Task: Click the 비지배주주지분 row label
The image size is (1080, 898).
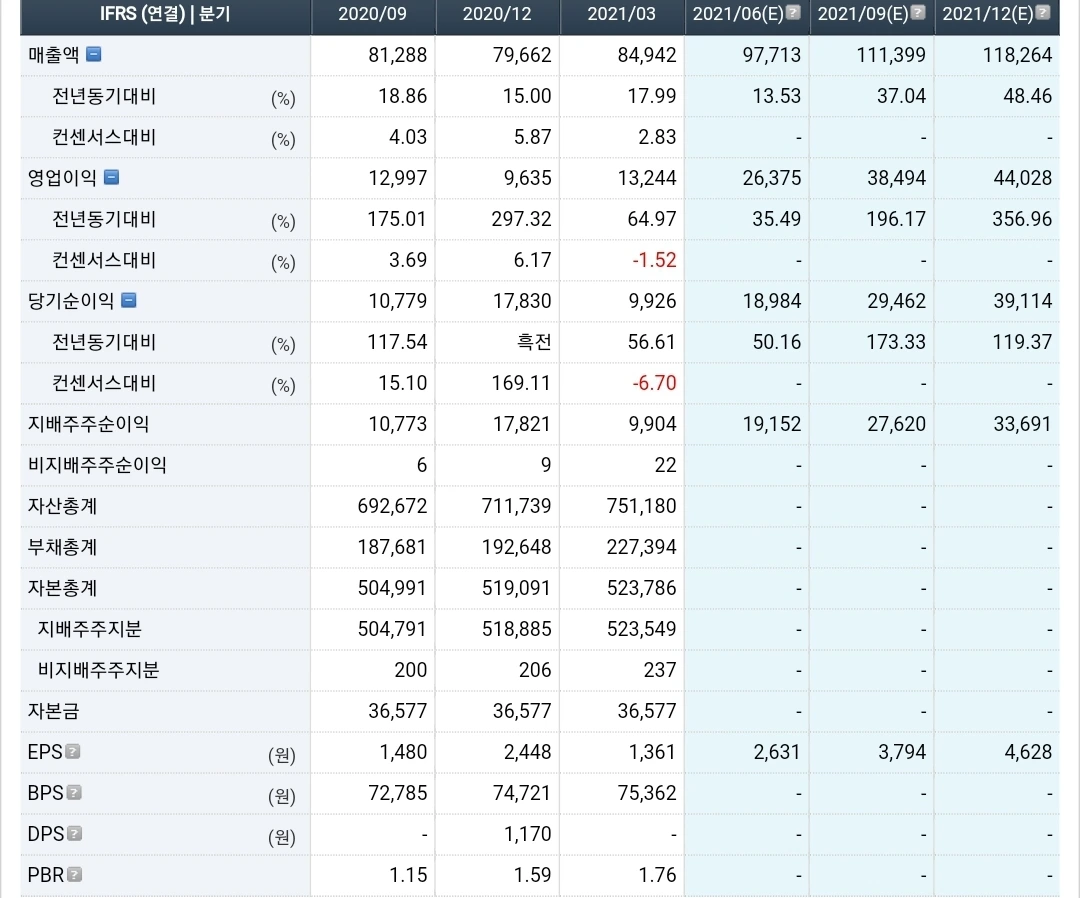Action: pyautogui.click(x=98, y=669)
